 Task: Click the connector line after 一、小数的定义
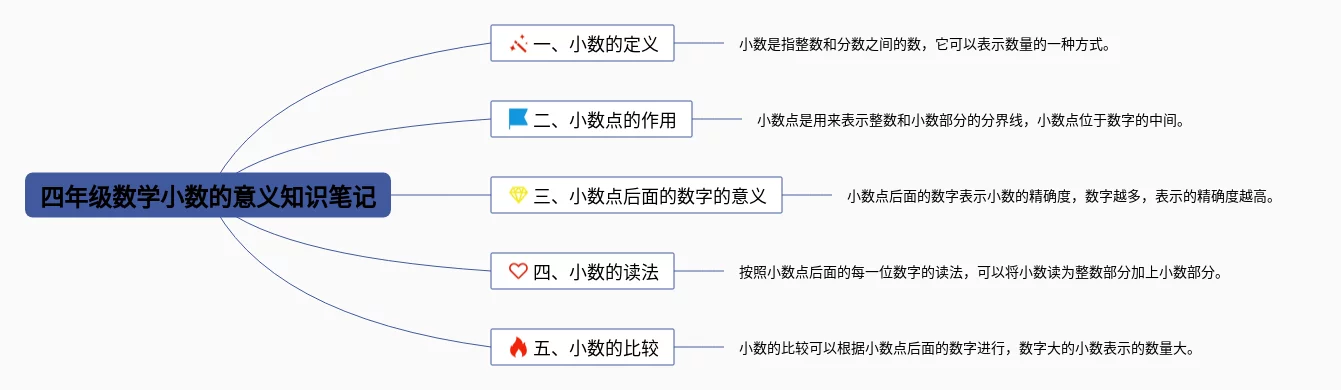(x=699, y=44)
